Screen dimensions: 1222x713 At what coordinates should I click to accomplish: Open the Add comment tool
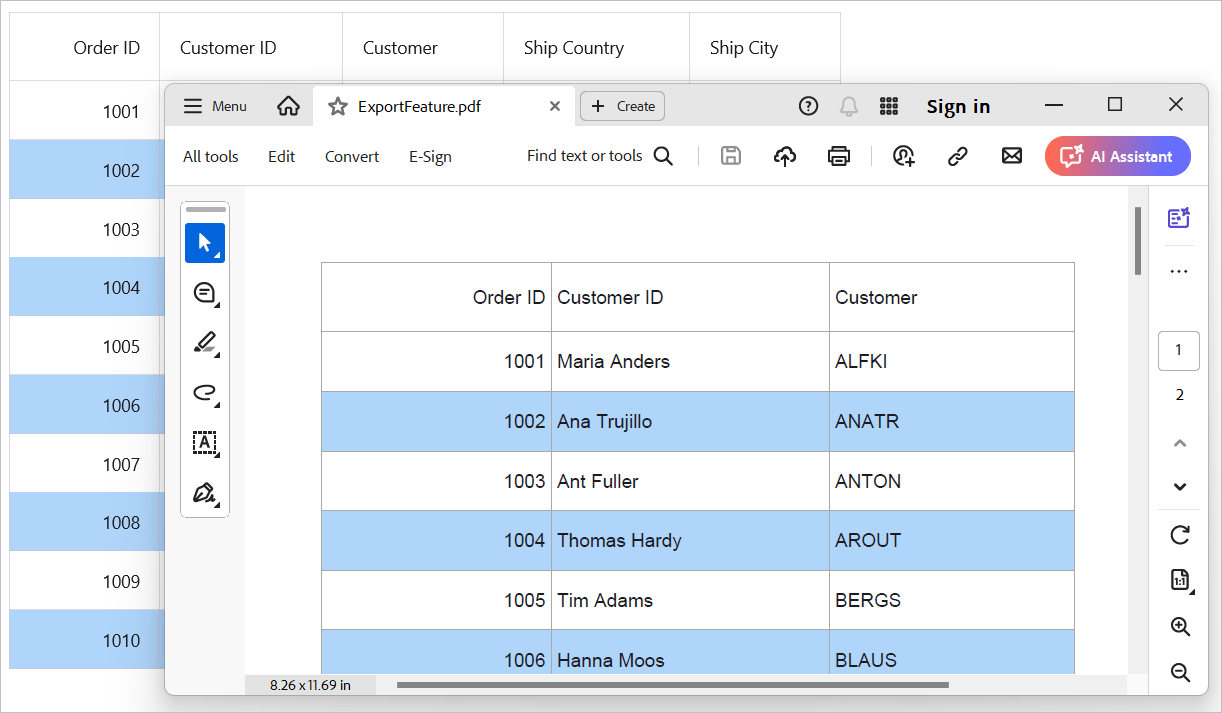tap(205, 292)
